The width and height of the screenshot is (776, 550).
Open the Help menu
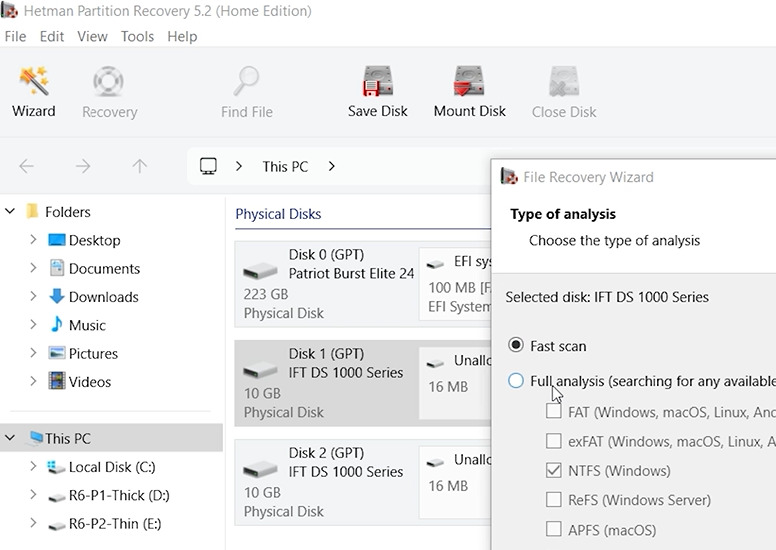182,36
